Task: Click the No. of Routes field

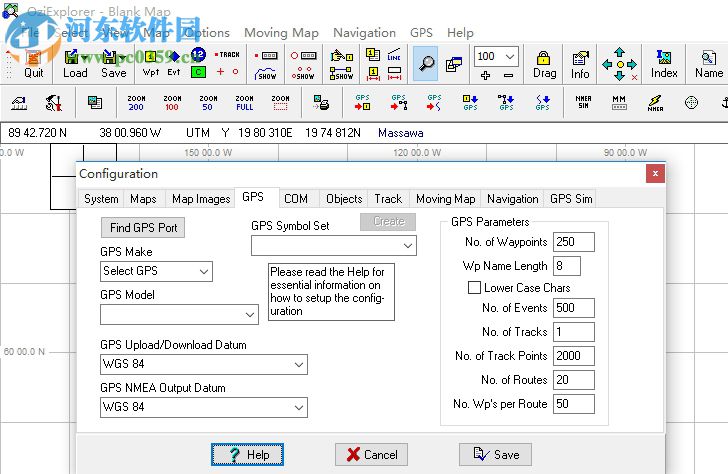Action: pyautogui.click(x=574, y=380)
